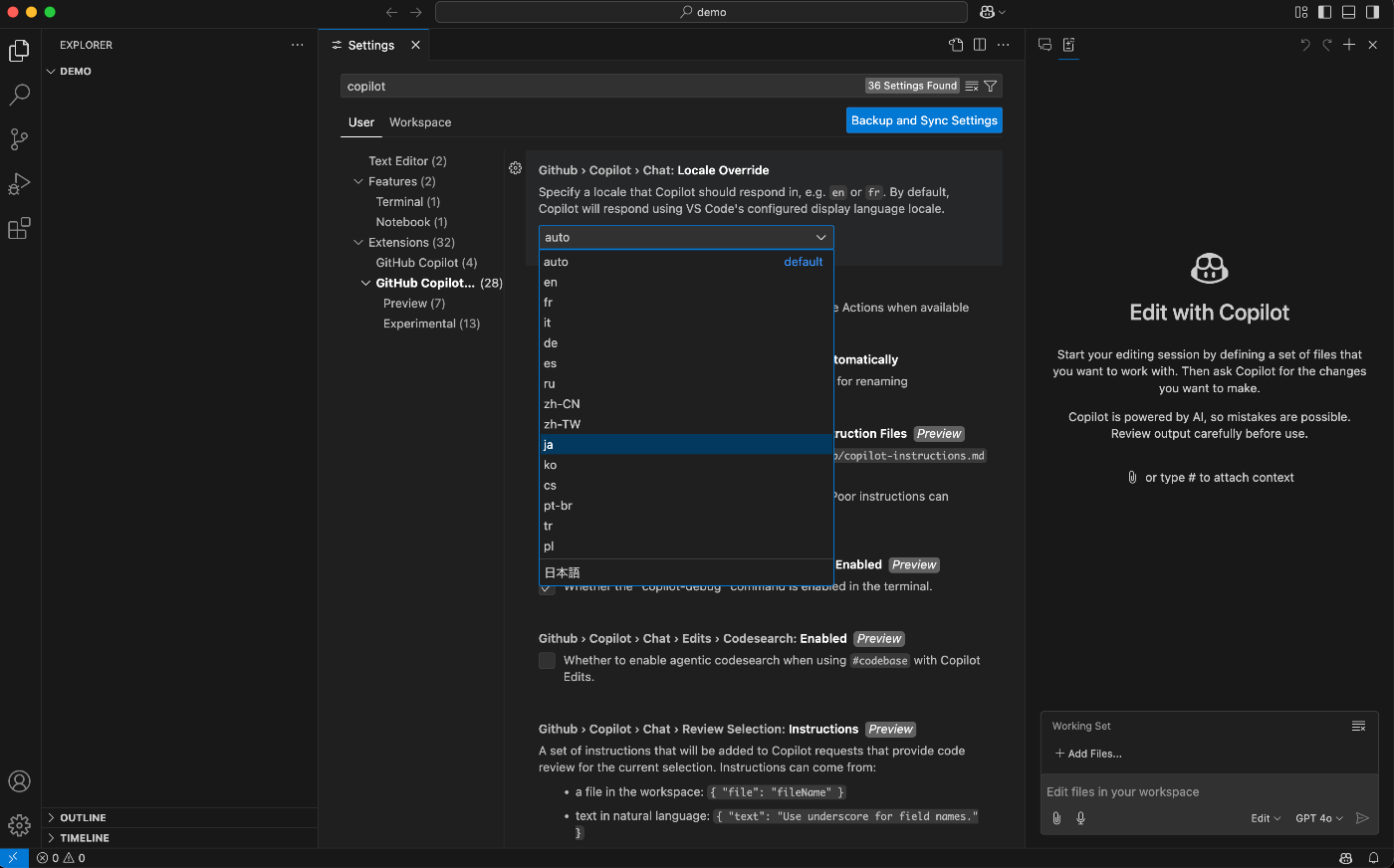Open the GPT 4o model picker
1394x868 pixels.
(1319, 818)
